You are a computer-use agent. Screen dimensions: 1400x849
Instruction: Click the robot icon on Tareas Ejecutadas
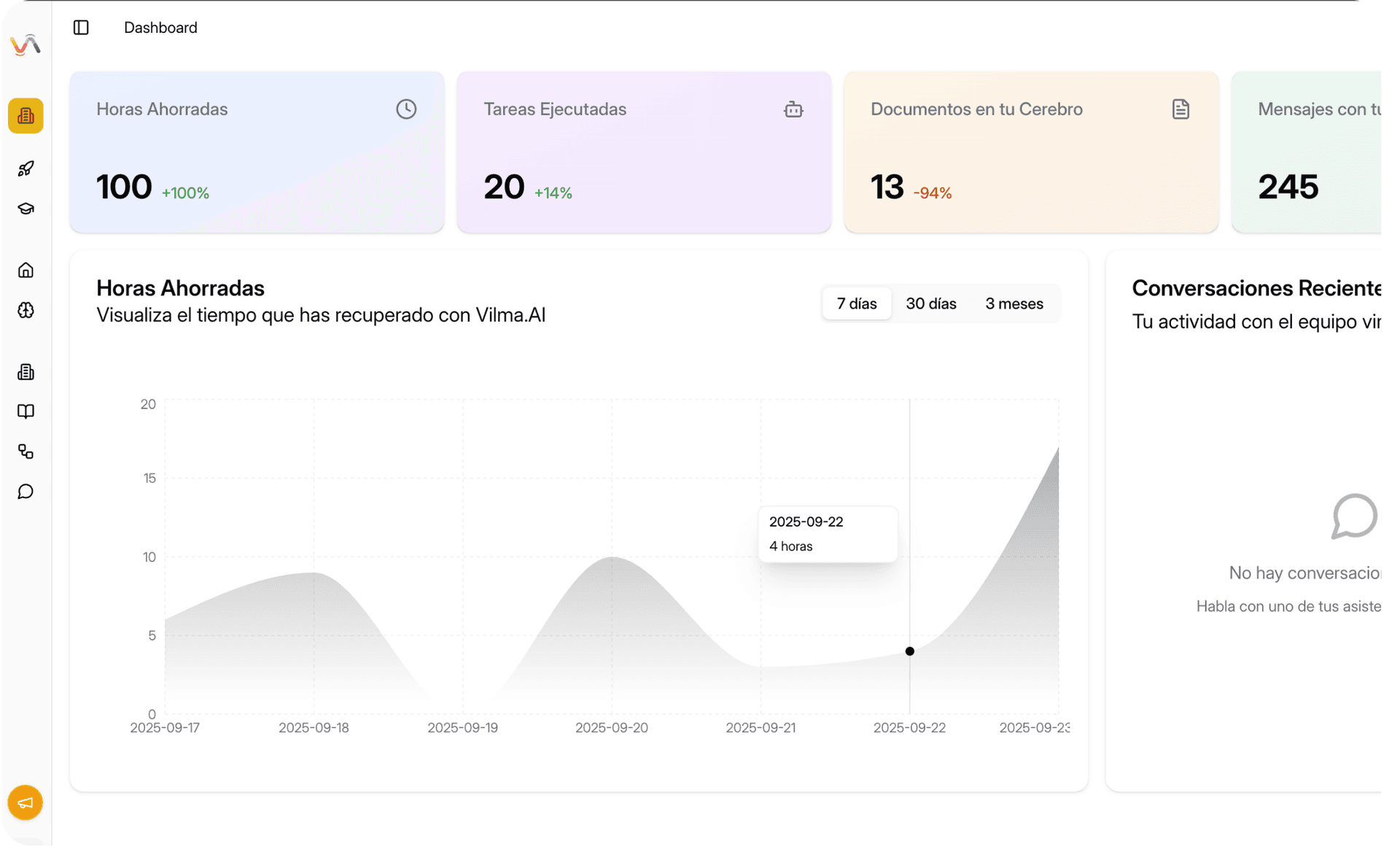point(793,109)
